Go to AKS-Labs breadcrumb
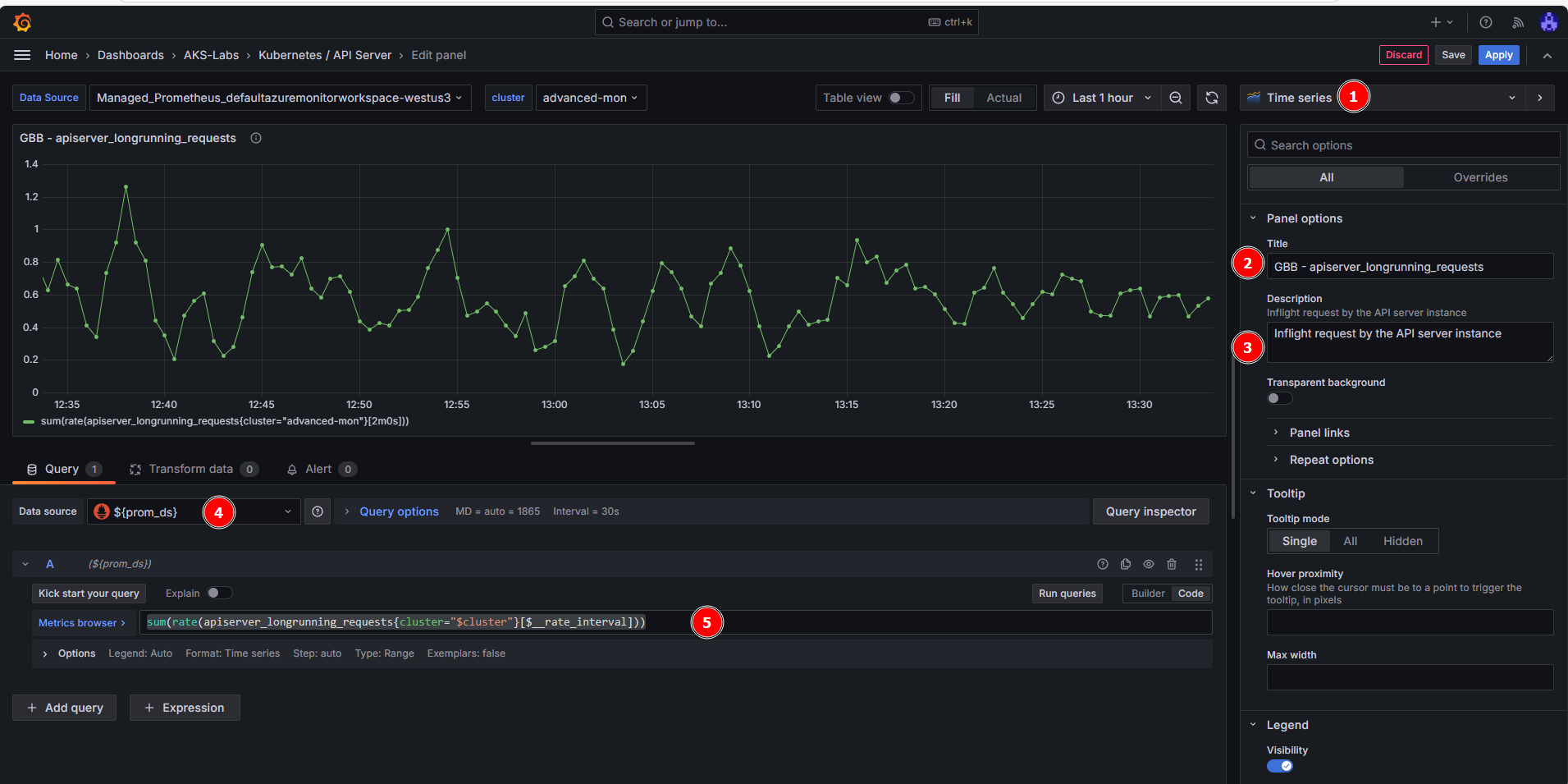The image size is (1568, 784). [x=211, y=55]
